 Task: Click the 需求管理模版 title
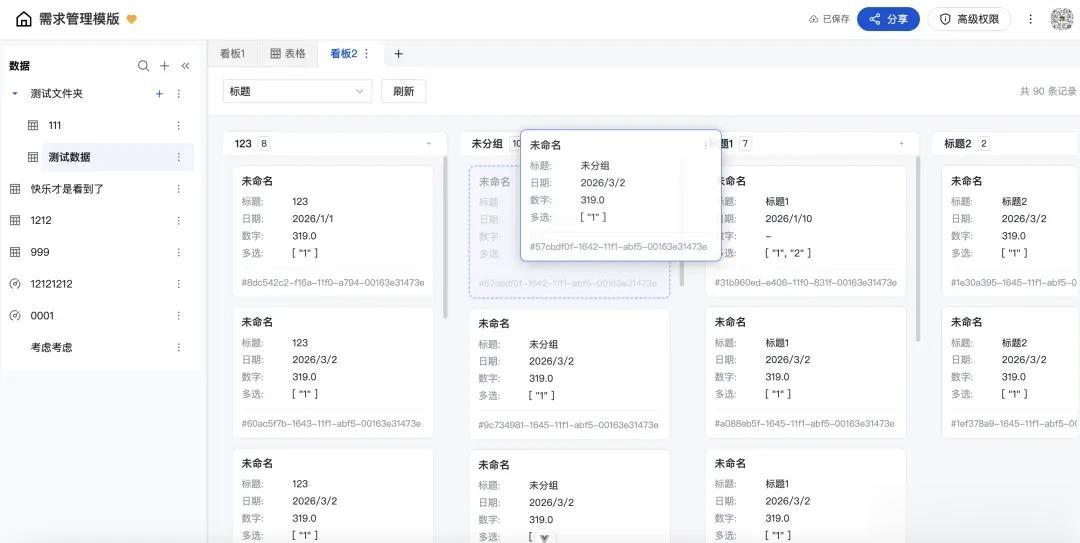[x=79, y=19]
